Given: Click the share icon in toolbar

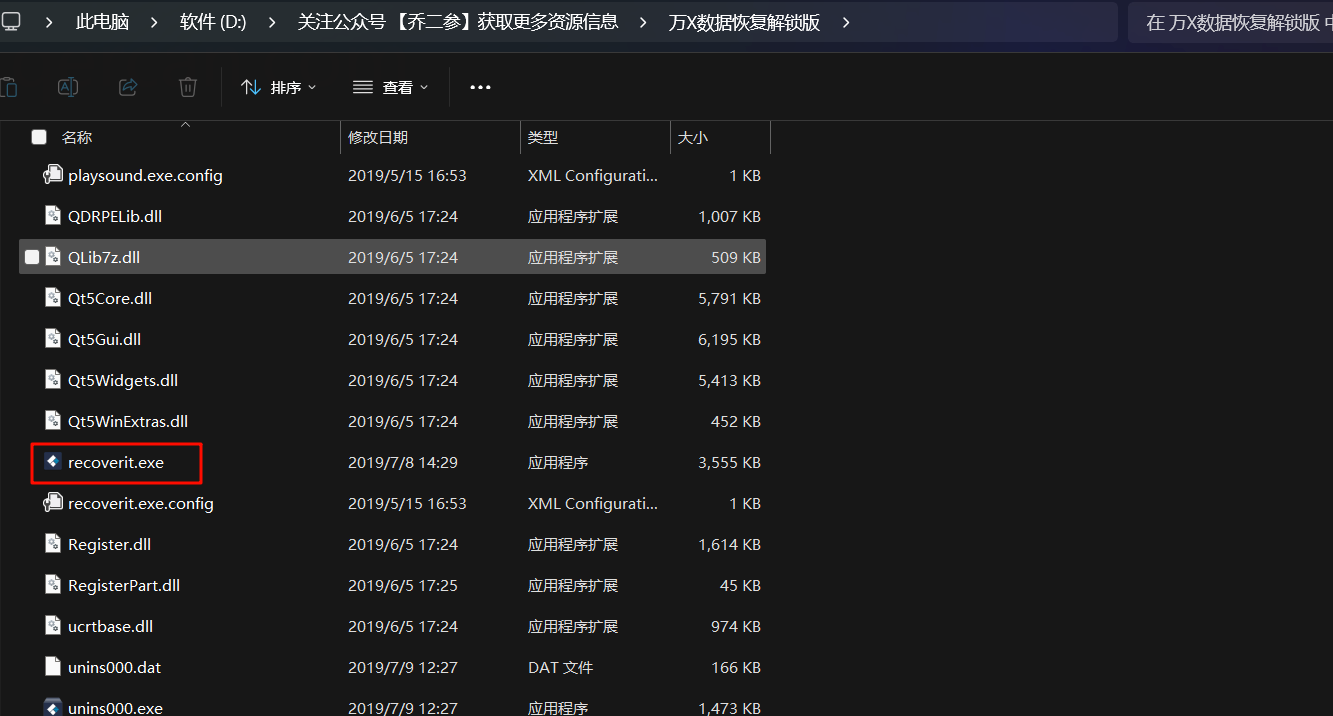Looking at the screenshot, I should click(x=128, y=87).
